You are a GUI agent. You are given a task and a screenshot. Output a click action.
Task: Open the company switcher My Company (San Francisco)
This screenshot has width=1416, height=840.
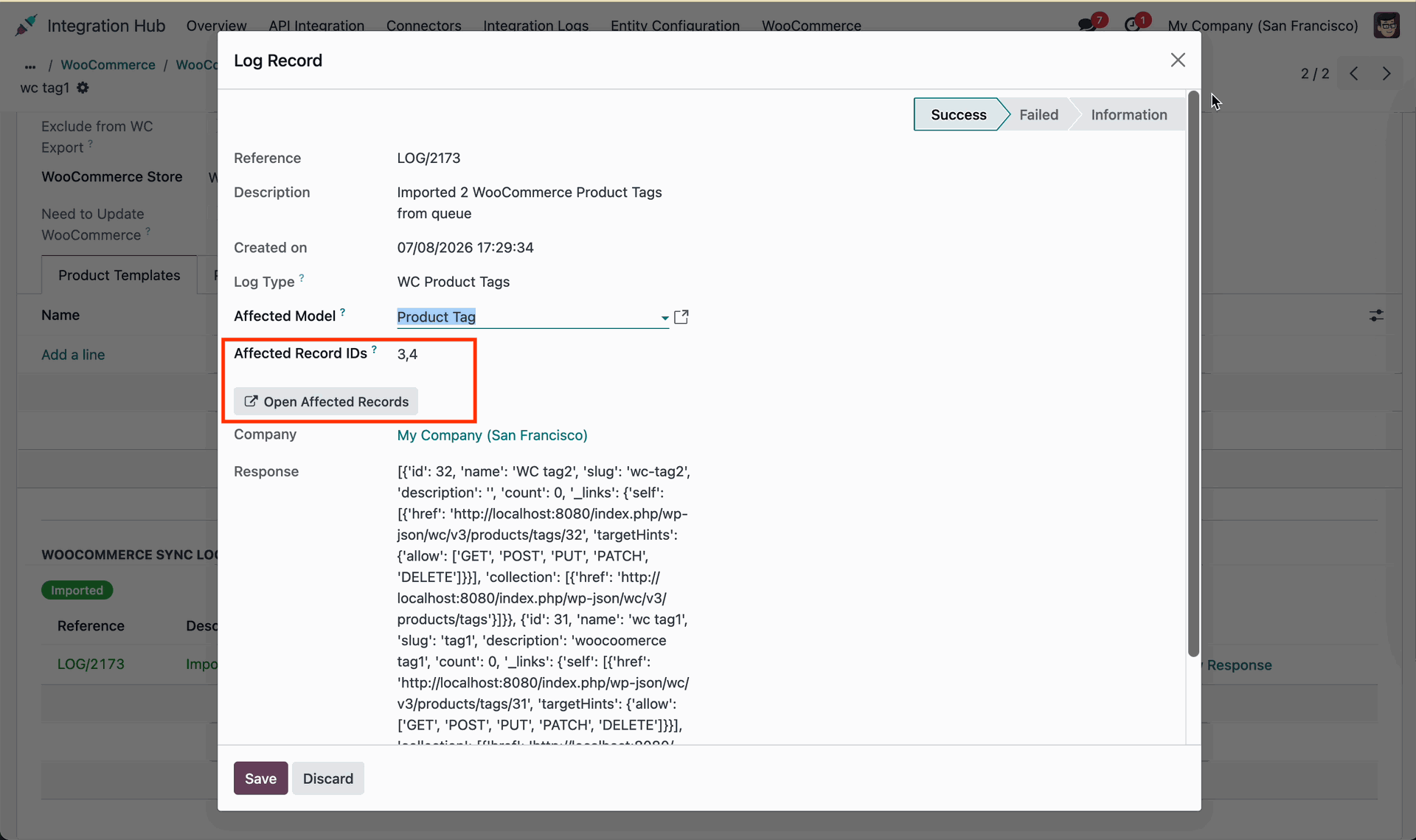click(1263, 25)
